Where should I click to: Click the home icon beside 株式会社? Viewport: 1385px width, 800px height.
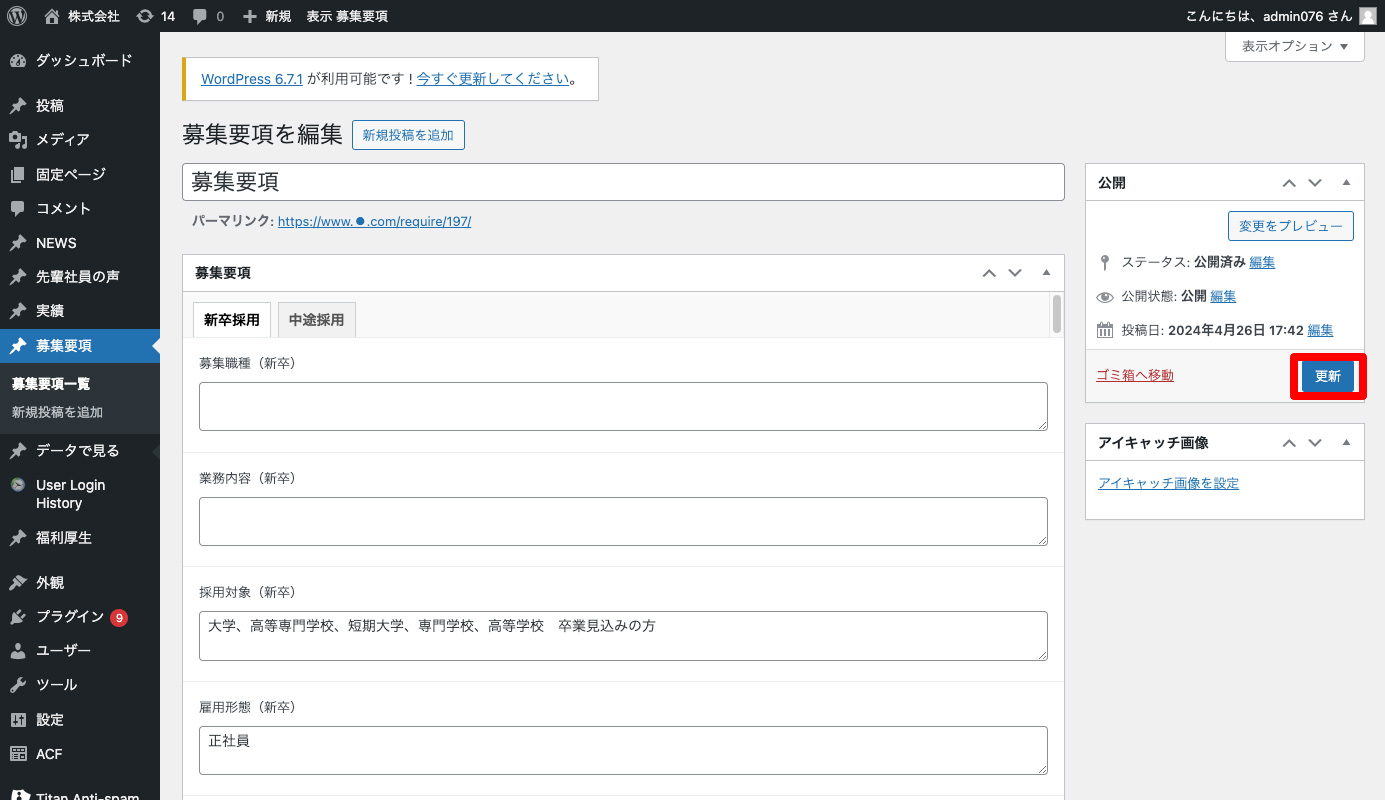pos(52,16)
